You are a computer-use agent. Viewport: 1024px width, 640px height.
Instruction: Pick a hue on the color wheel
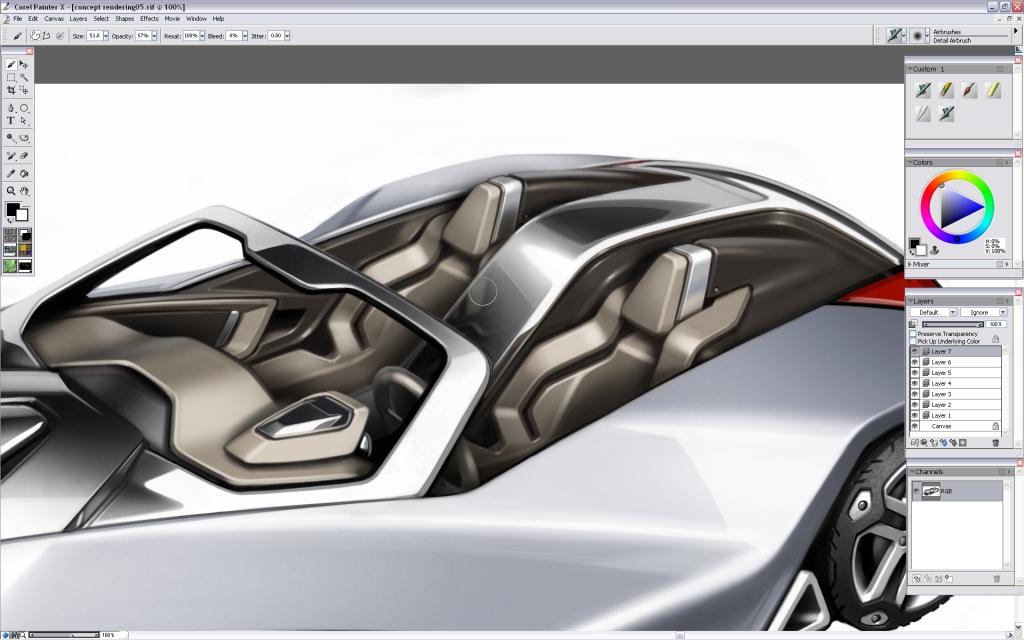click(x=985, y=192)
